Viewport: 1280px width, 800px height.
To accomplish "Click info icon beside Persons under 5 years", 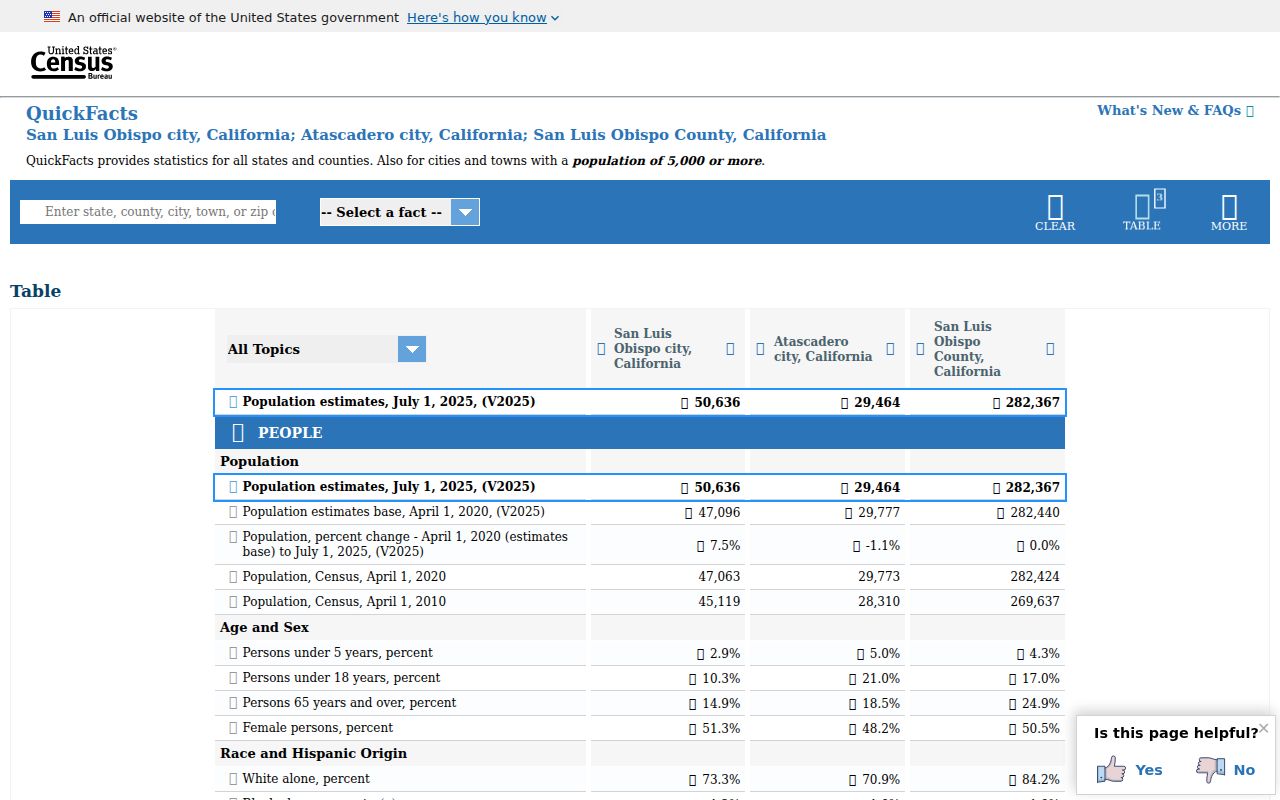I will tap(233, 652).
